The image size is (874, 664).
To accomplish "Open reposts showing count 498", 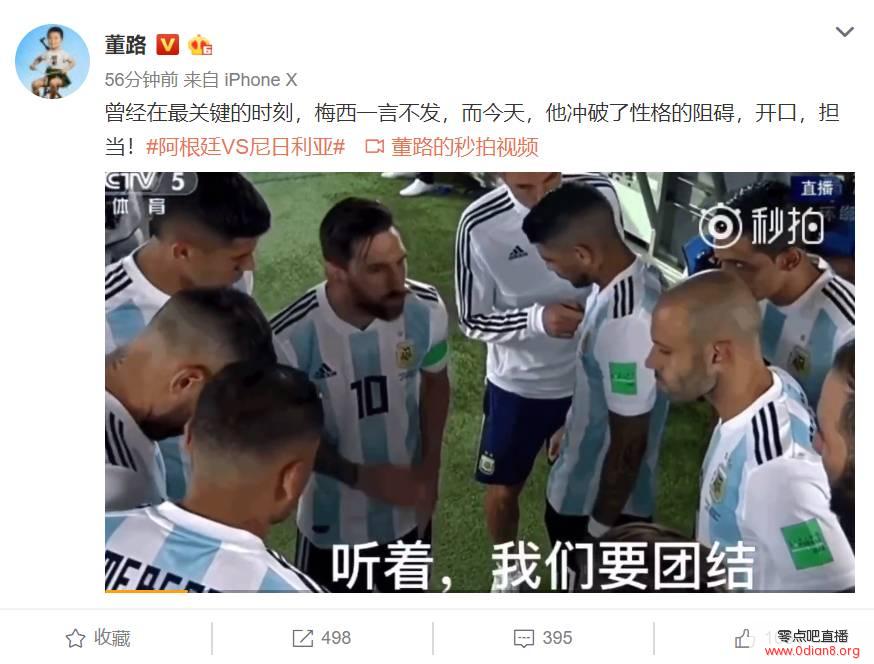I will pos(322,638).
